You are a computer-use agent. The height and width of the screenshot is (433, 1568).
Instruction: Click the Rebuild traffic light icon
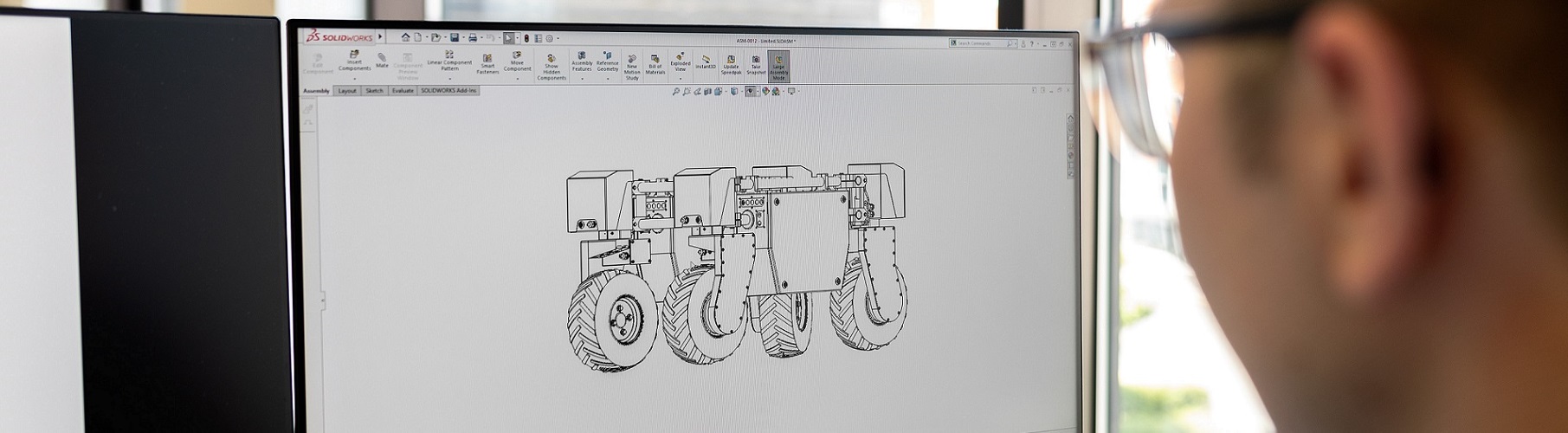[525, 38]
